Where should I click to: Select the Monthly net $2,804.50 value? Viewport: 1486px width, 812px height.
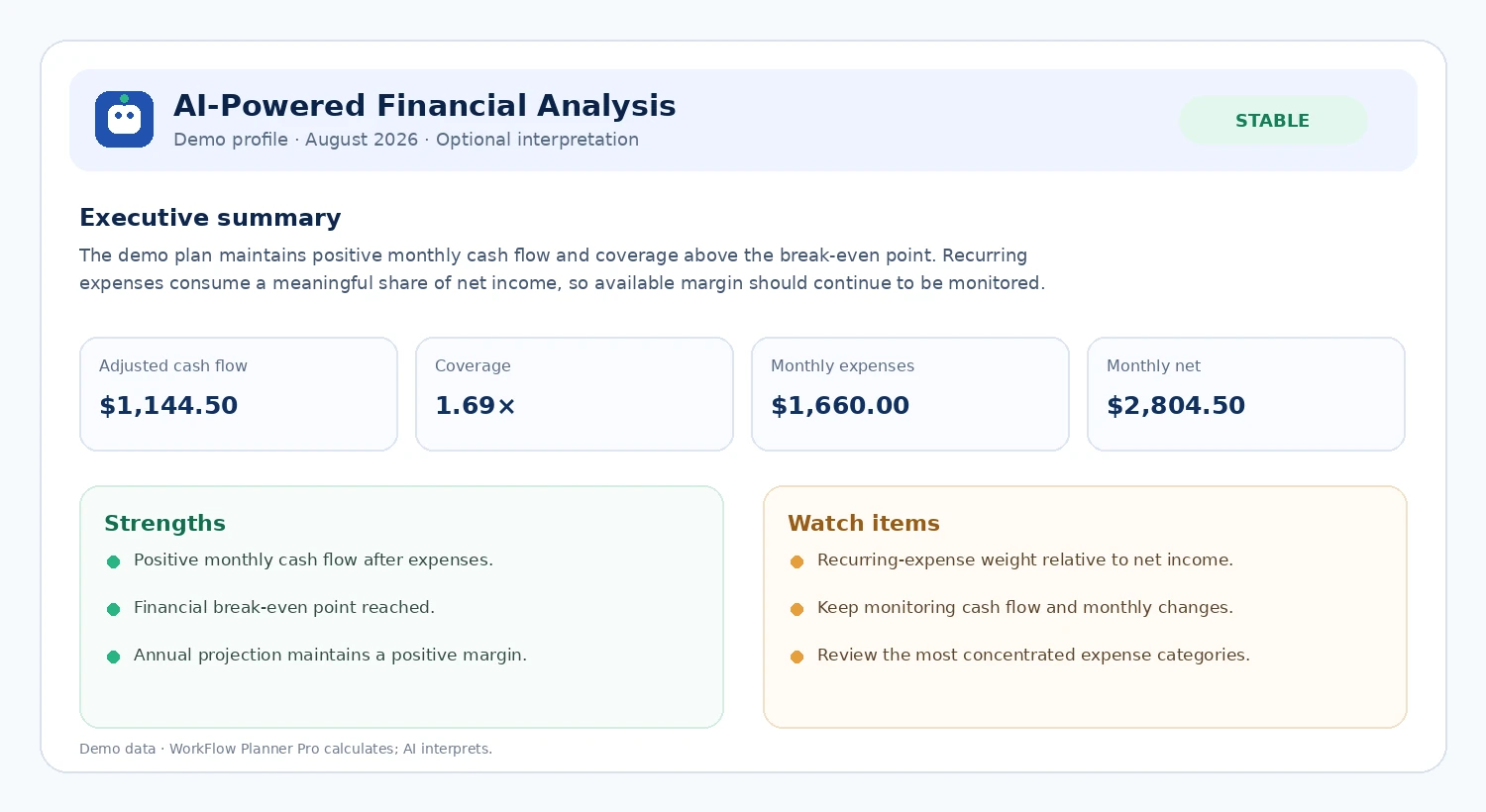1176,406
